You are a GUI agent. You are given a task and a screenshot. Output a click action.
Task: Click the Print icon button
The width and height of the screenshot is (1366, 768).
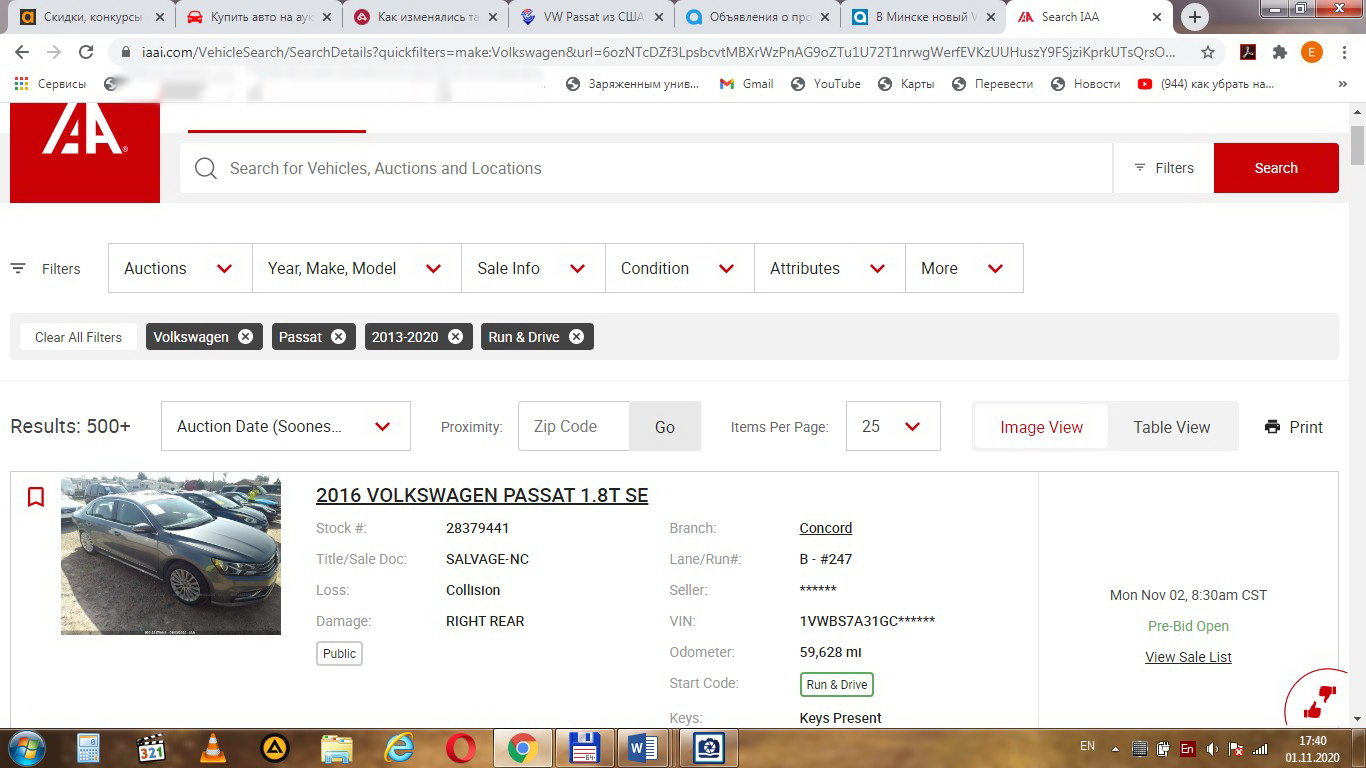[x=1293, y=427]
